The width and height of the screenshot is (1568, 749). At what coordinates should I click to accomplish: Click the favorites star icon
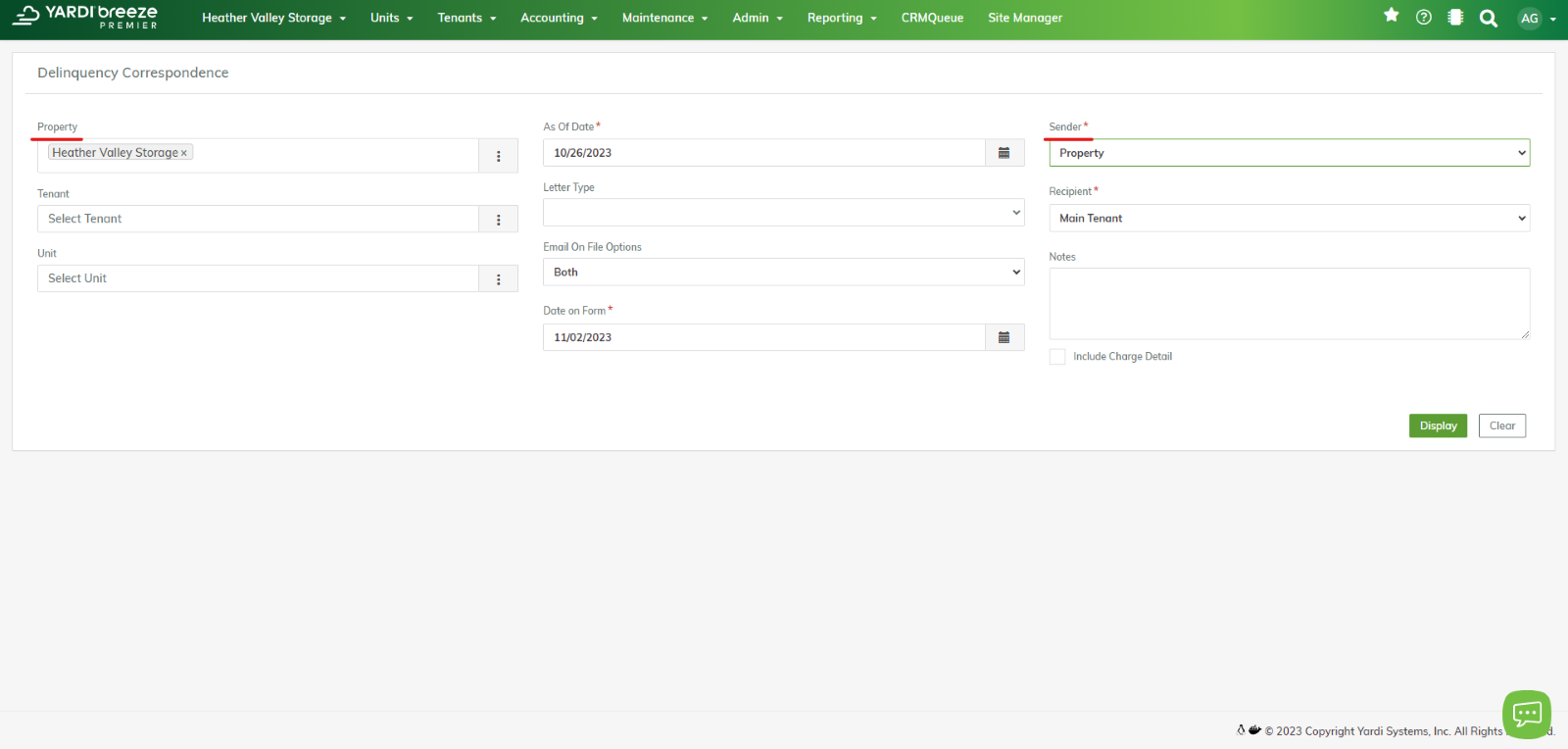click(1391, 16)
